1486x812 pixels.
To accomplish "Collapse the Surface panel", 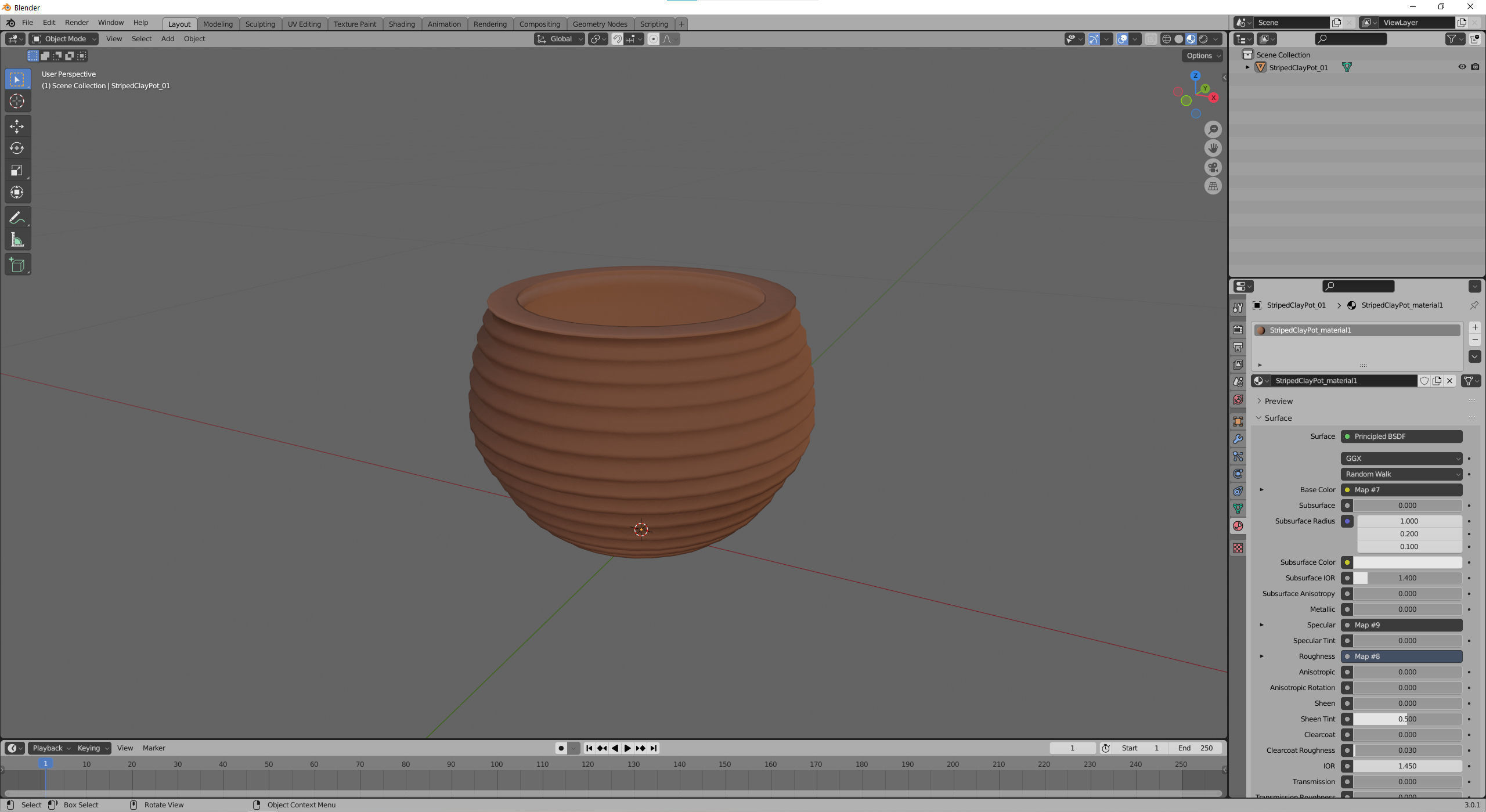I will click(x=1278, y=418).
